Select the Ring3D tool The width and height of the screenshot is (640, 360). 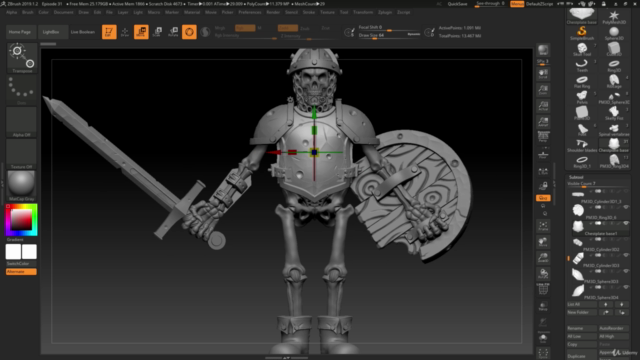pos(614,65)
